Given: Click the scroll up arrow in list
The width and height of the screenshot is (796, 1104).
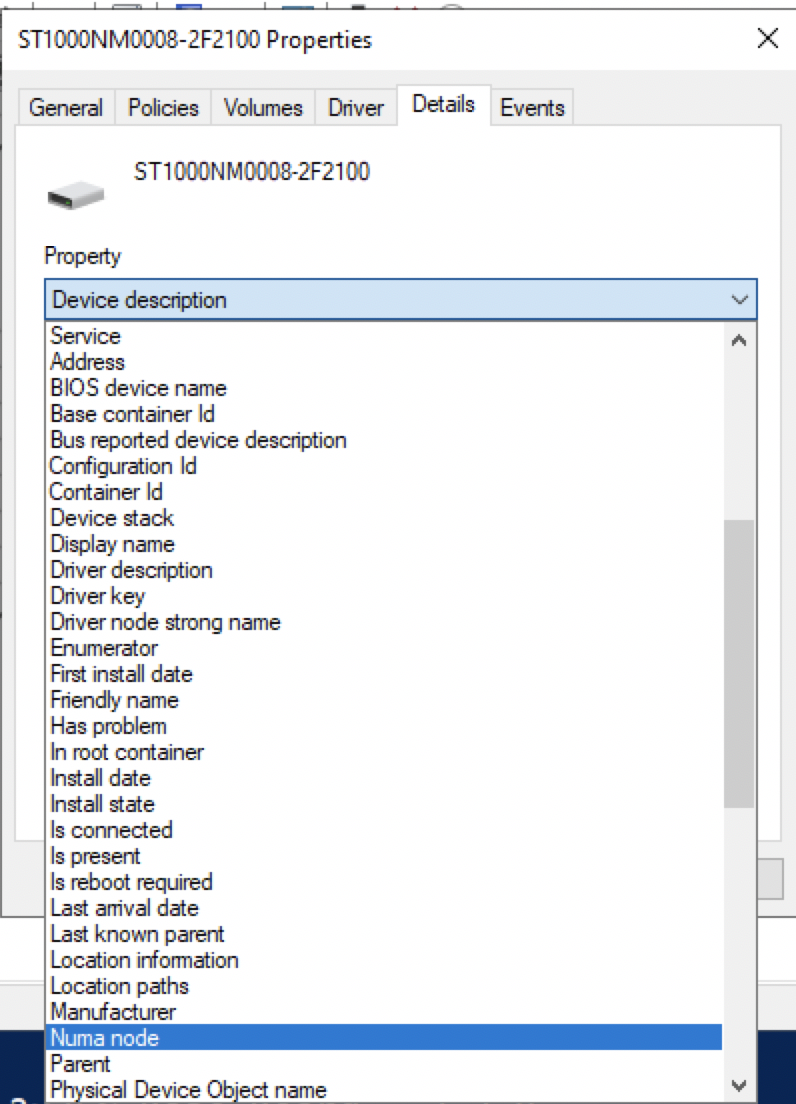Looking at the screenshot, I should [739, 341].
